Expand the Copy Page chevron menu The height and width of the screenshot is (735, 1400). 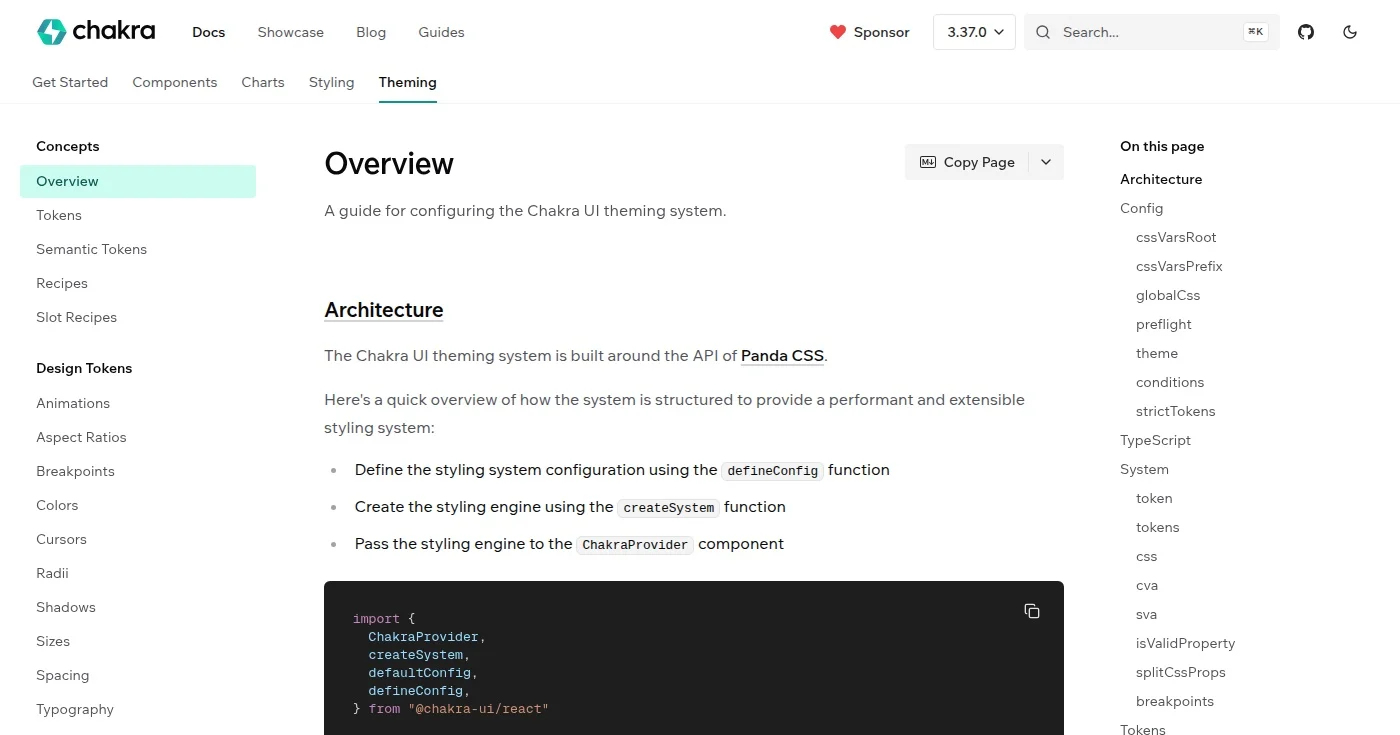1046,162
